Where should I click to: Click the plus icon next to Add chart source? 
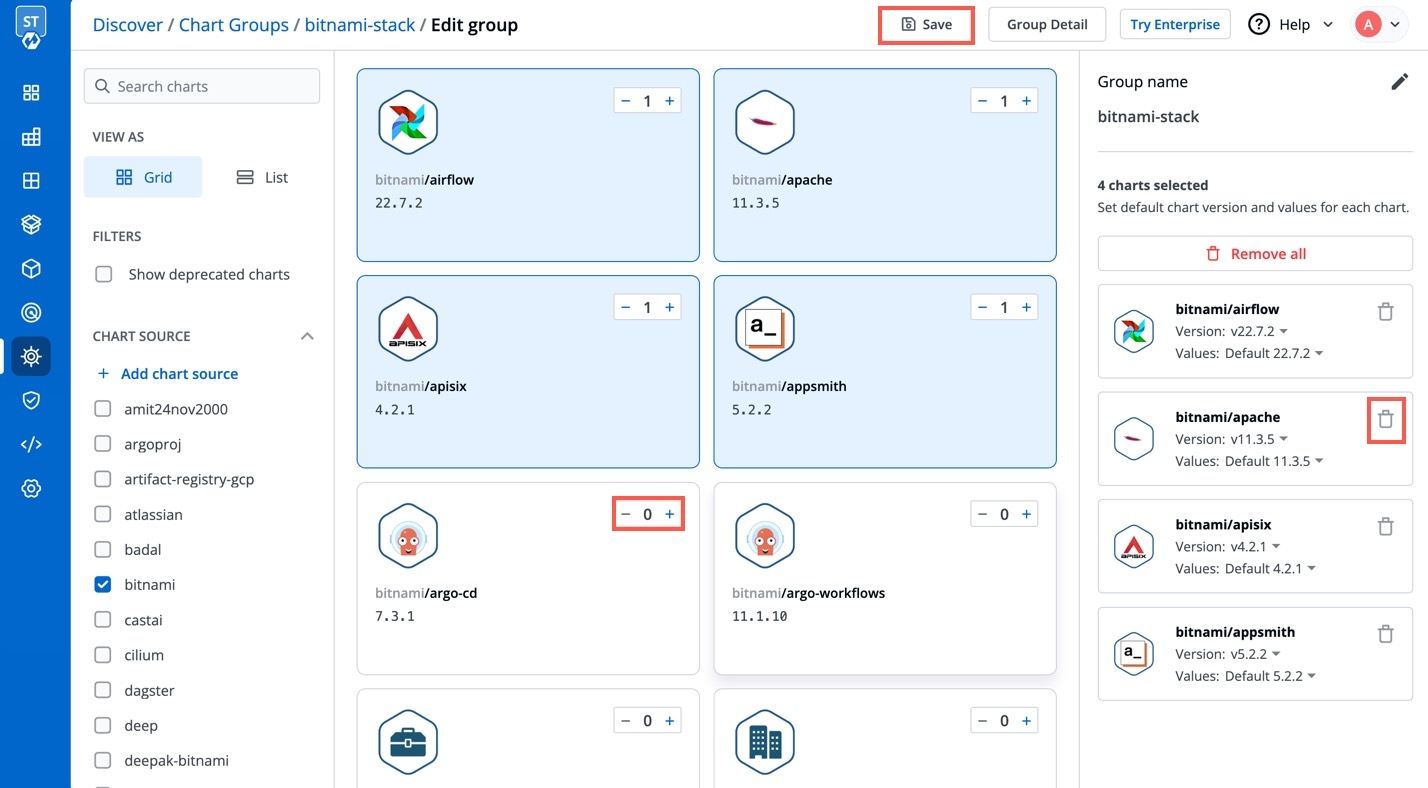(x=103, y=374)
